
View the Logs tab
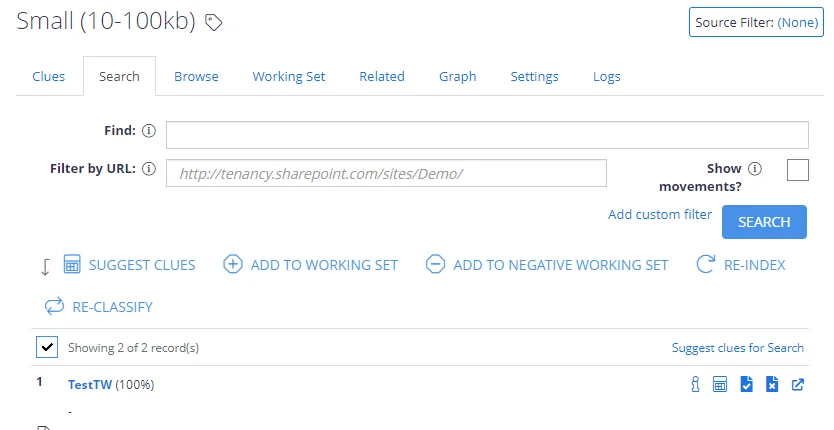tap(607, 77)
